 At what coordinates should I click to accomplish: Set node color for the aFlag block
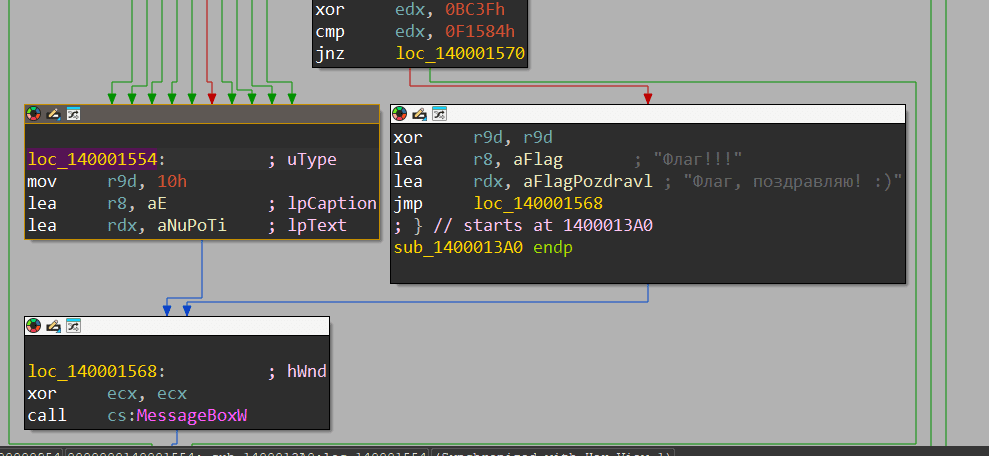point(400,114)
